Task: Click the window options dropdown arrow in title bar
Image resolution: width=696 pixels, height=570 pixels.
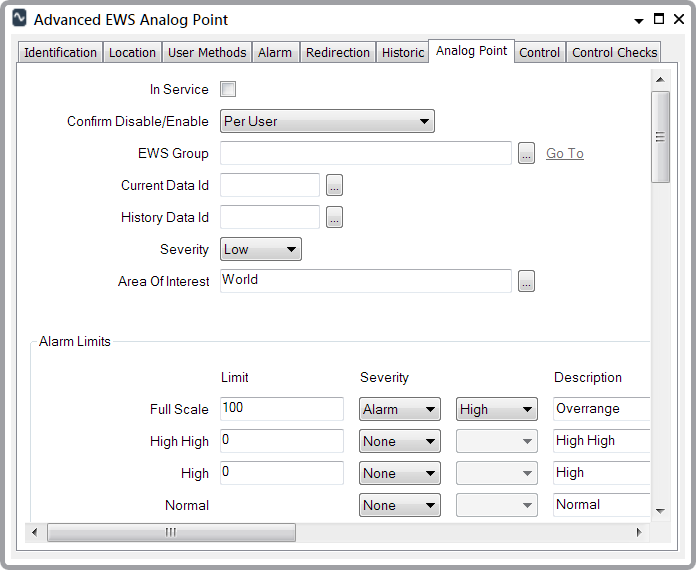Action: (639, 20)
